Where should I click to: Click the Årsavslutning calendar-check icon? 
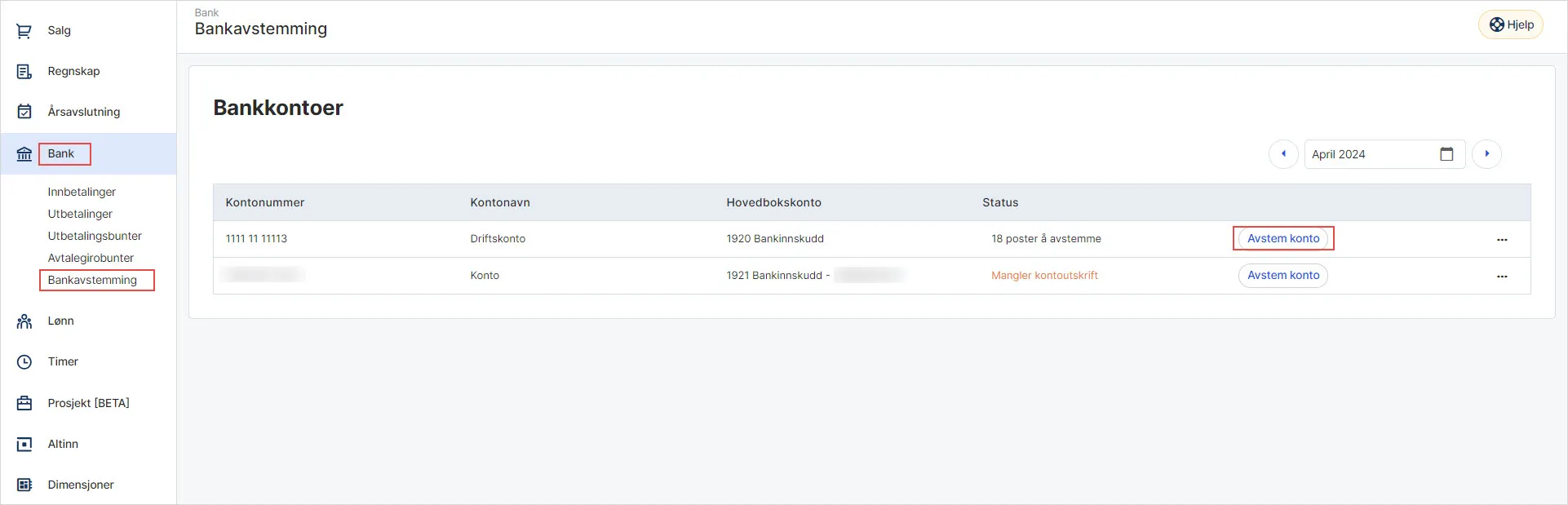[24, 112]
